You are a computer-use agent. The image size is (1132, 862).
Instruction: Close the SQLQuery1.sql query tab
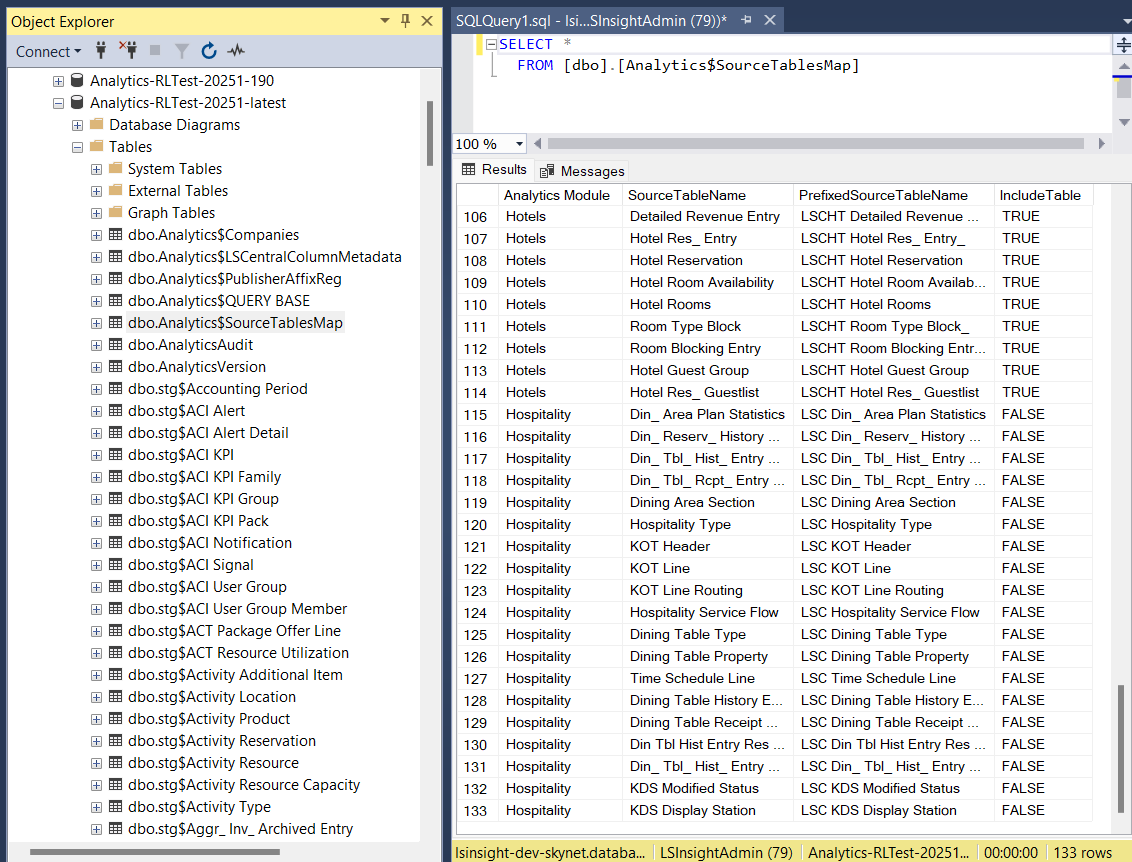pos(768,21)
